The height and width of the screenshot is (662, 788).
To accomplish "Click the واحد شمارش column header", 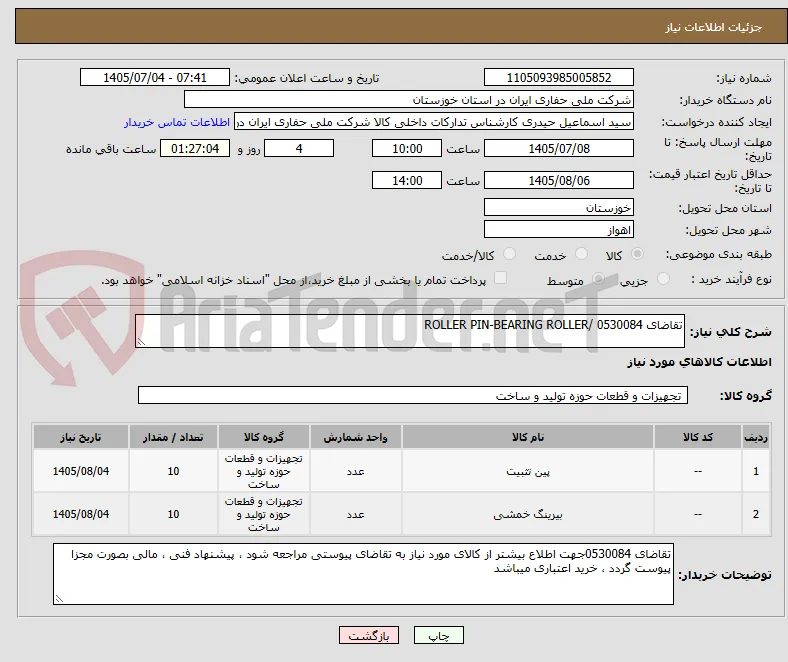I will (x=355, y=437).
